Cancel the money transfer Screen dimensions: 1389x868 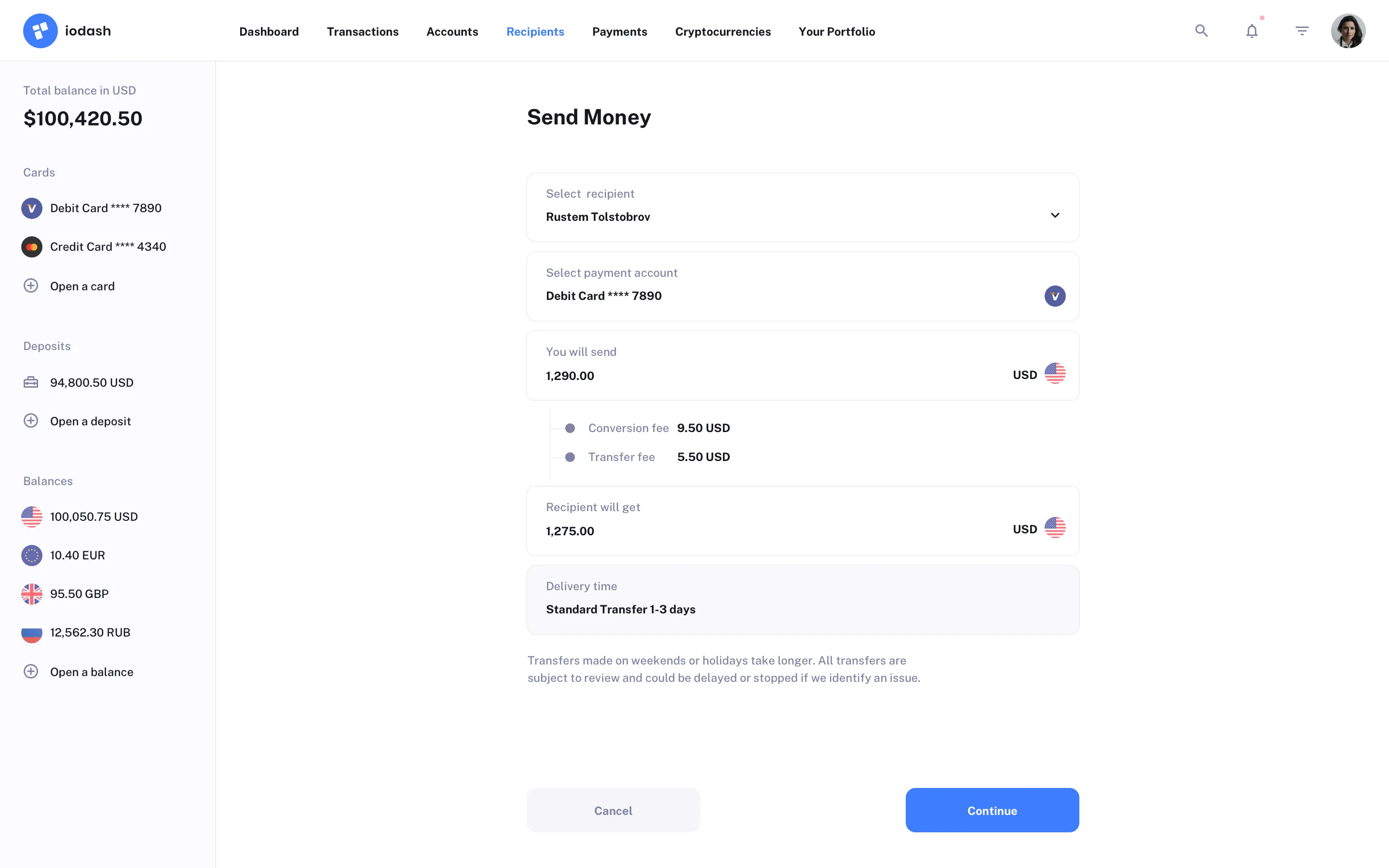tap(613, 810)
